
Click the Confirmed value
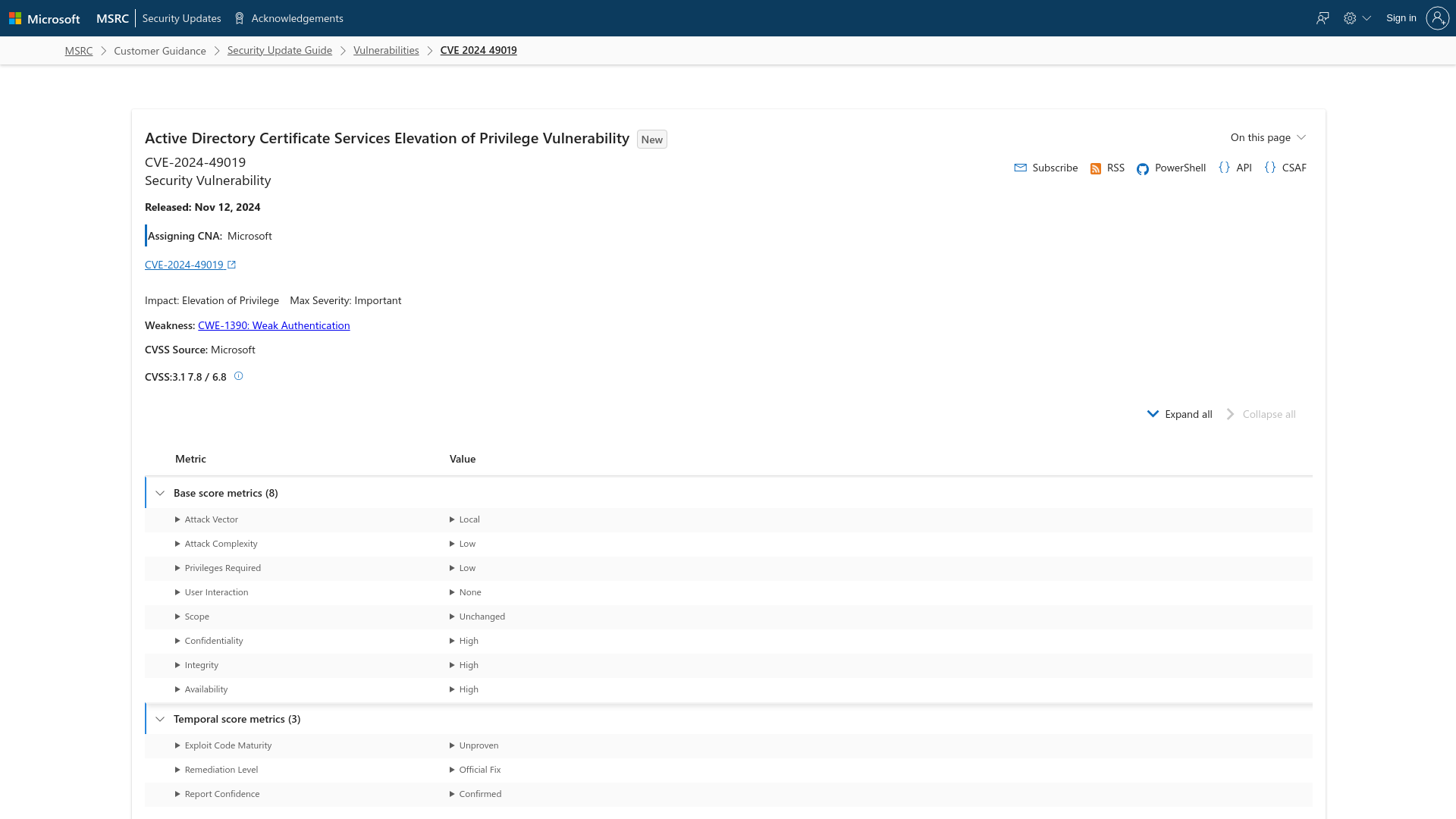[480, 794]
